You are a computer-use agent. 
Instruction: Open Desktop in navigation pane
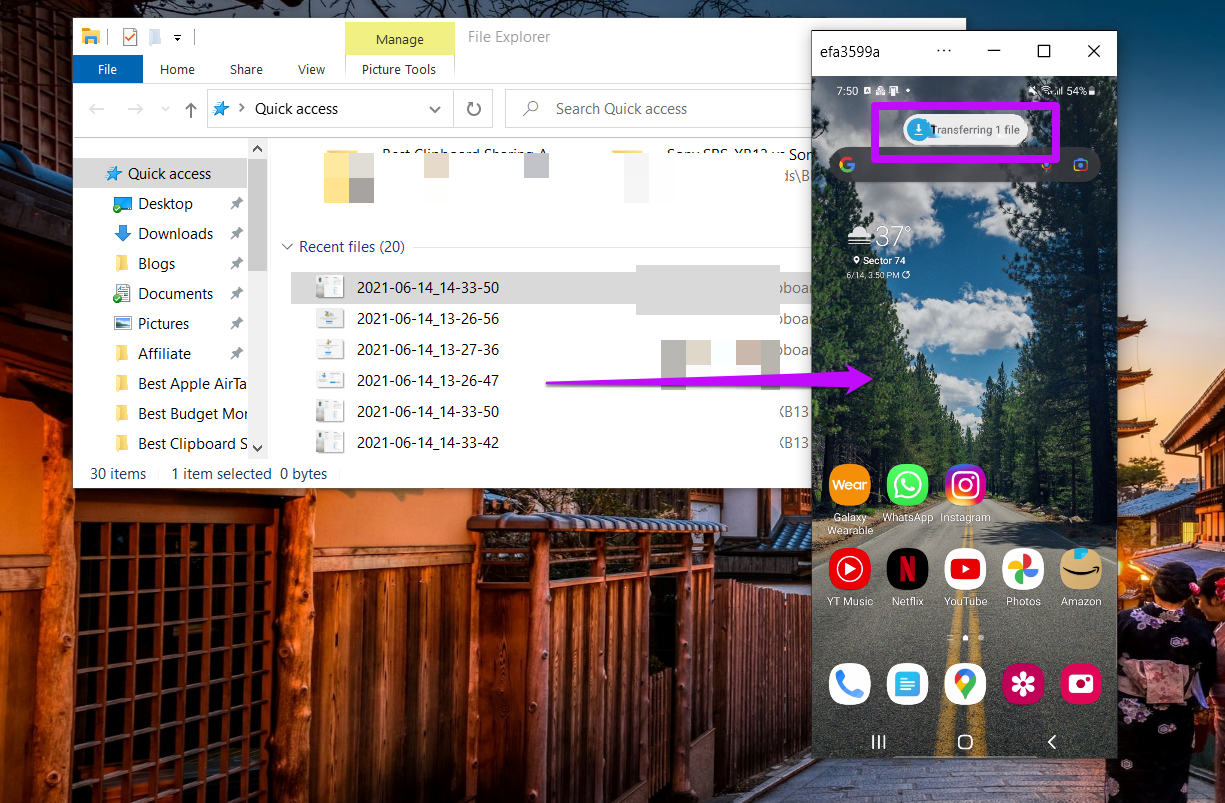pos(165,203)
